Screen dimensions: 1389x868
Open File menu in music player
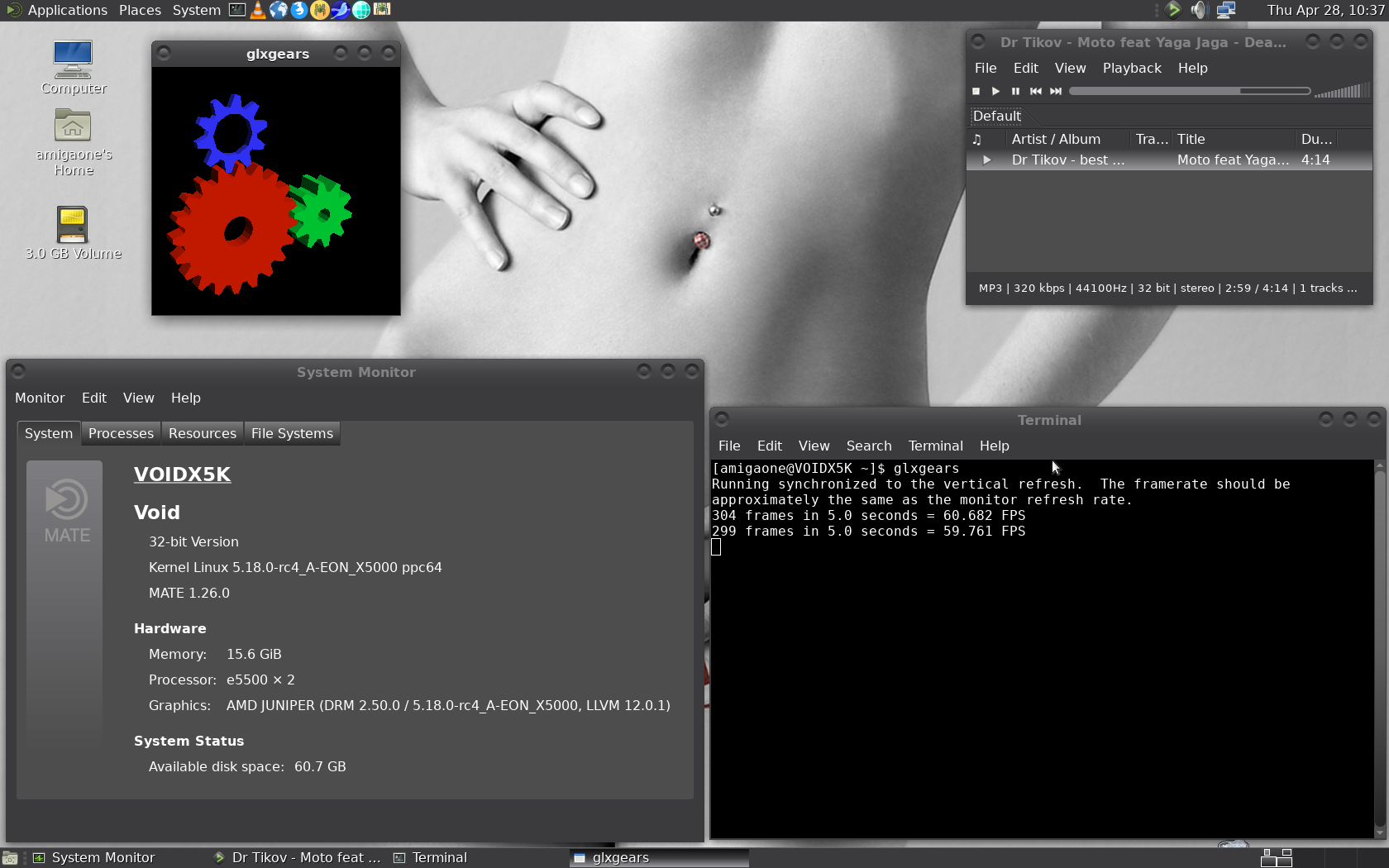(x=985, y=68)
